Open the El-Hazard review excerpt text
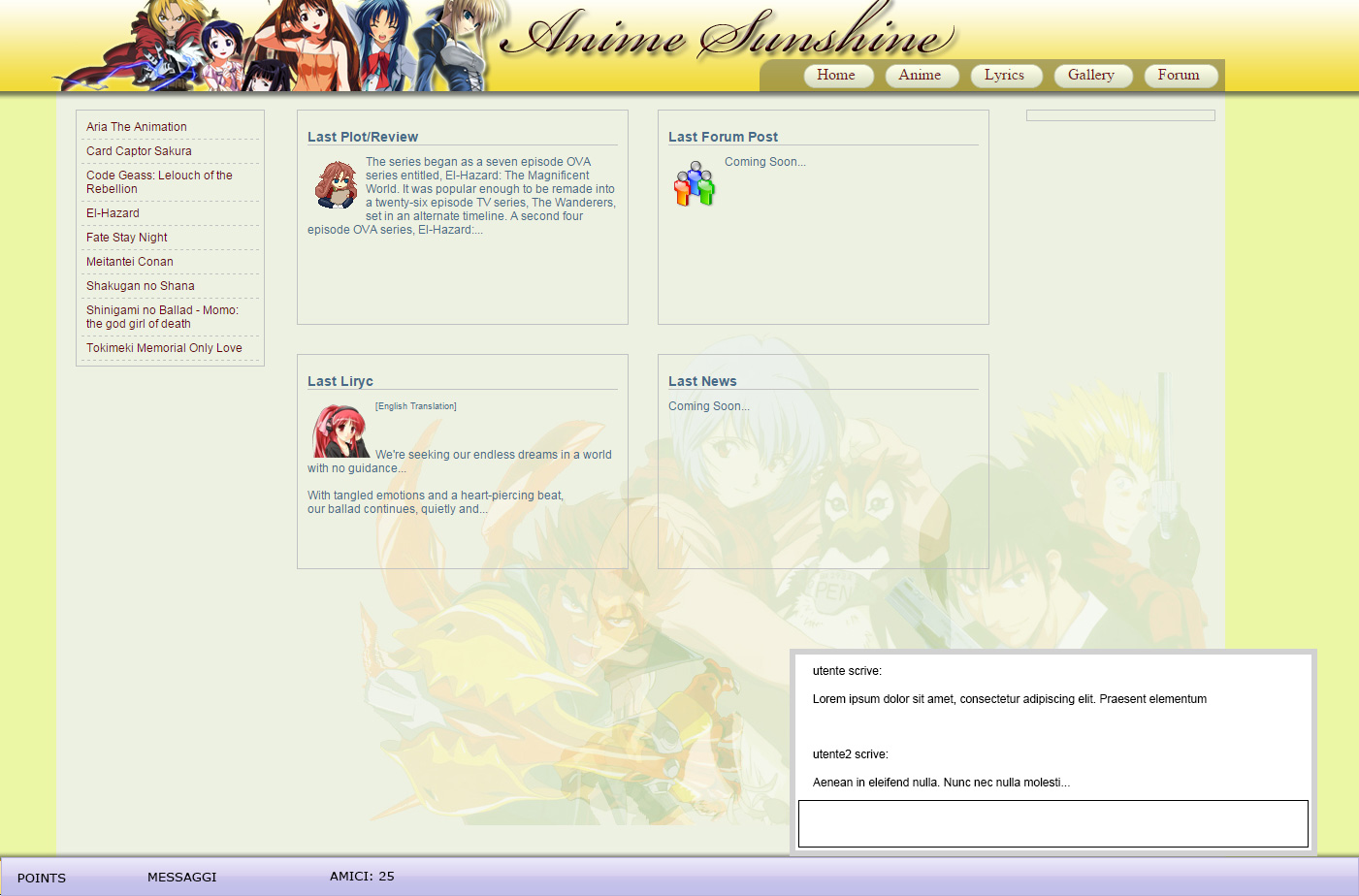Viewport: 1359px width, 896px height. [462, 196]
